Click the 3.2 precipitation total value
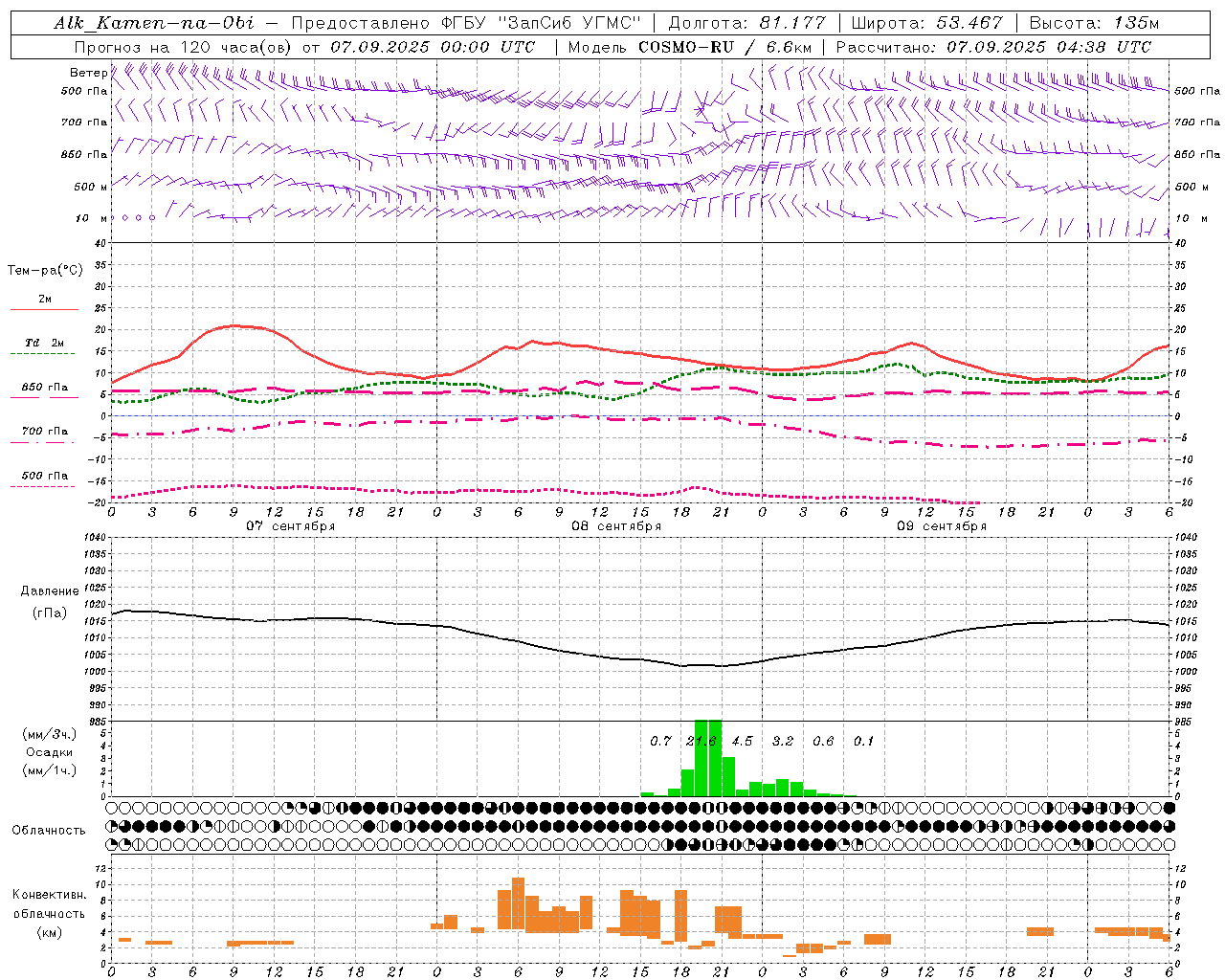The width and height of the screenshot is (1225, 980). 783,741
